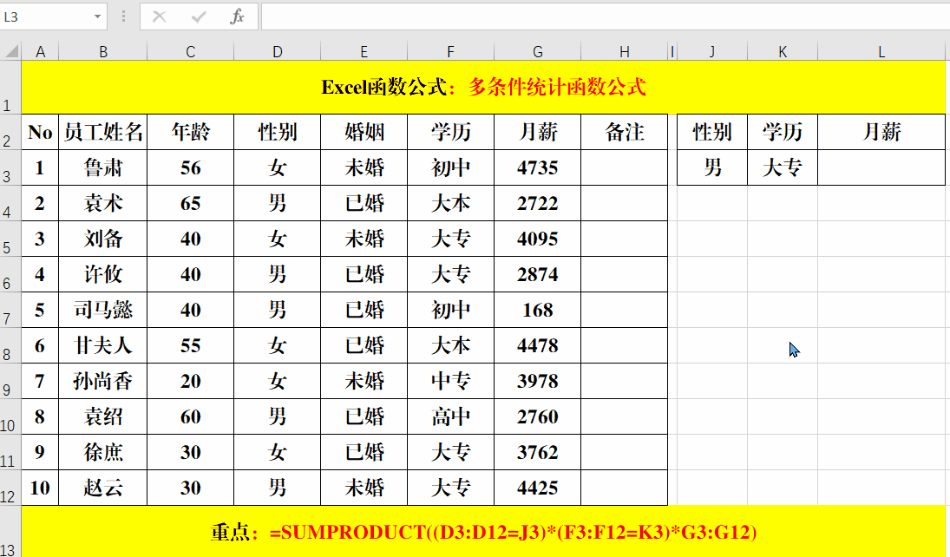Click name cell '甘夫人'
This screenshot has width=950, height=557.
(x=103, y=345)
